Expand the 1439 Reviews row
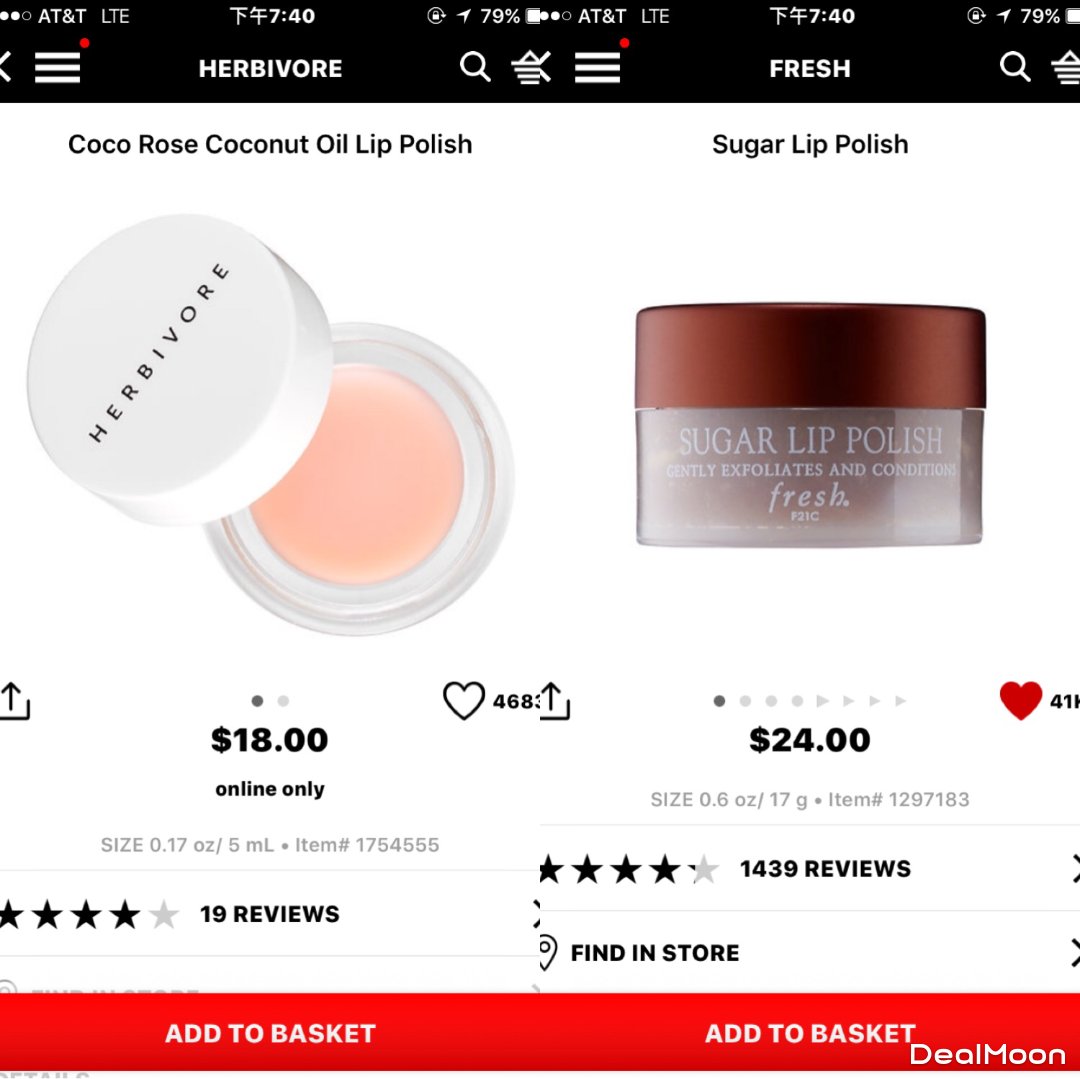1080x1079 pixels. pyautogui.click(x=810, y=868)
